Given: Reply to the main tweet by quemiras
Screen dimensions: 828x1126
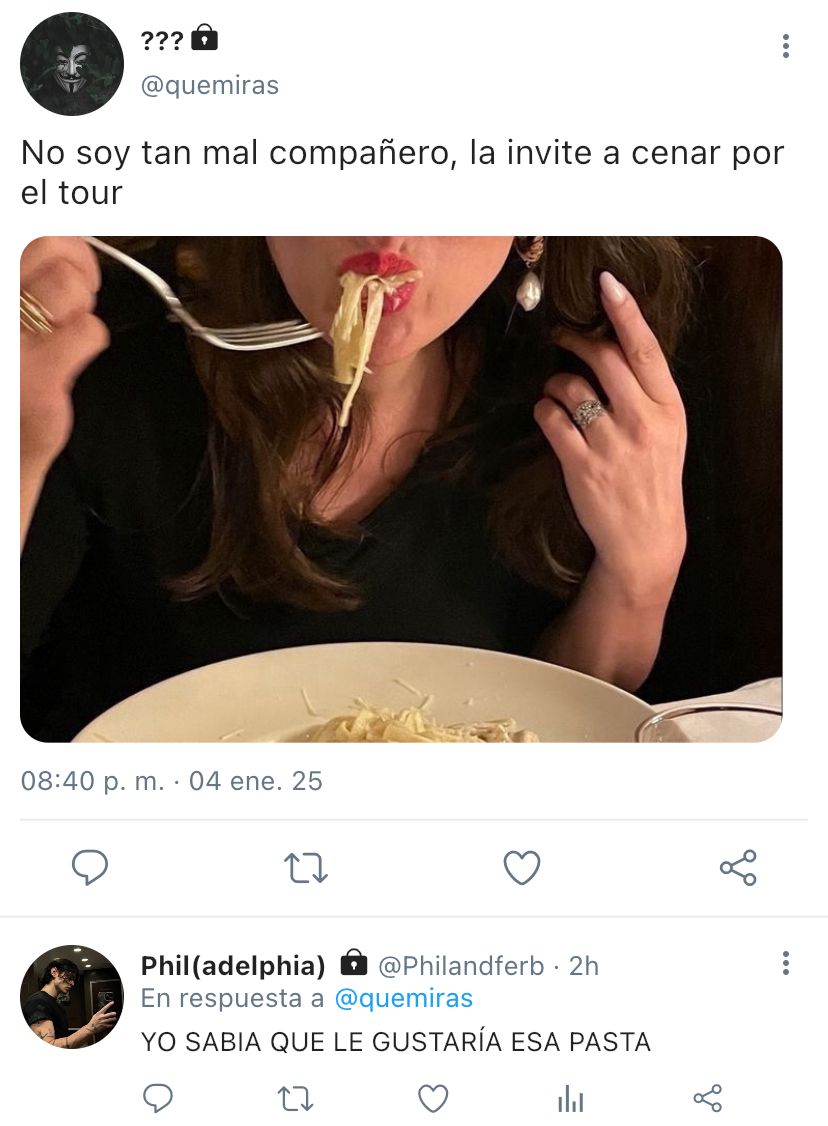Looking at the screenshot, I should [90, 867].
